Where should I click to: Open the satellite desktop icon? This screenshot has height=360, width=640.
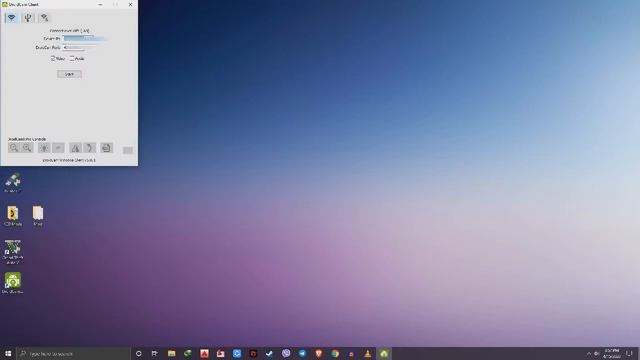pos(13,183)
